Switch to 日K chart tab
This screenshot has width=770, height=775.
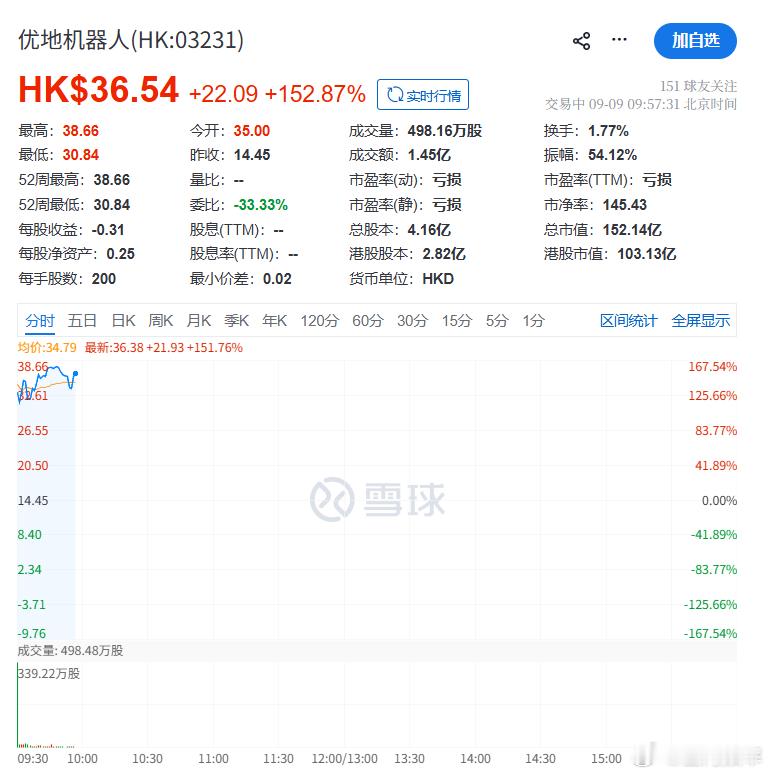pyautogui.click(x=123, y=321)
